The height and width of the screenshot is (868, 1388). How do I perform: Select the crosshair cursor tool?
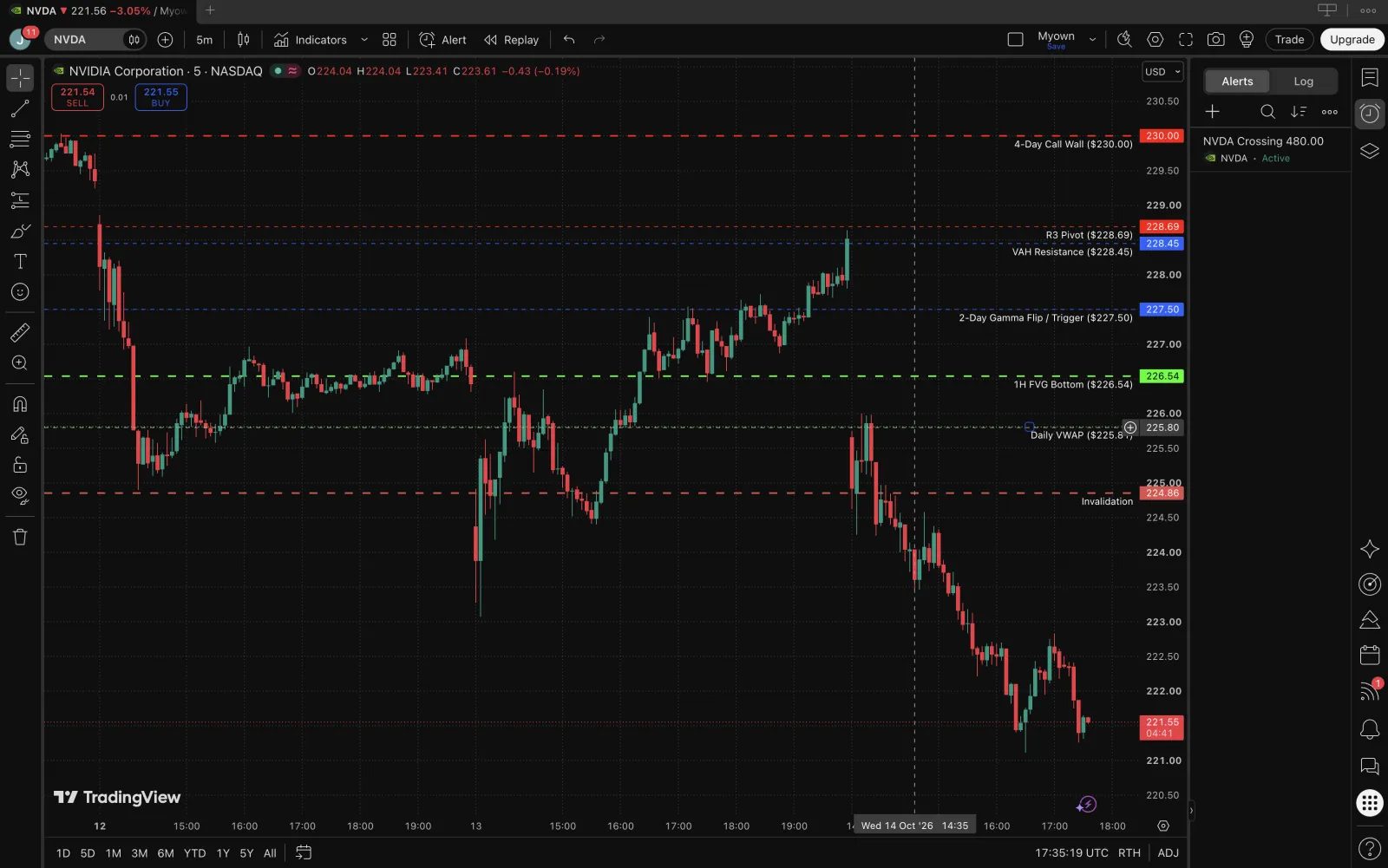pos(20,78)
